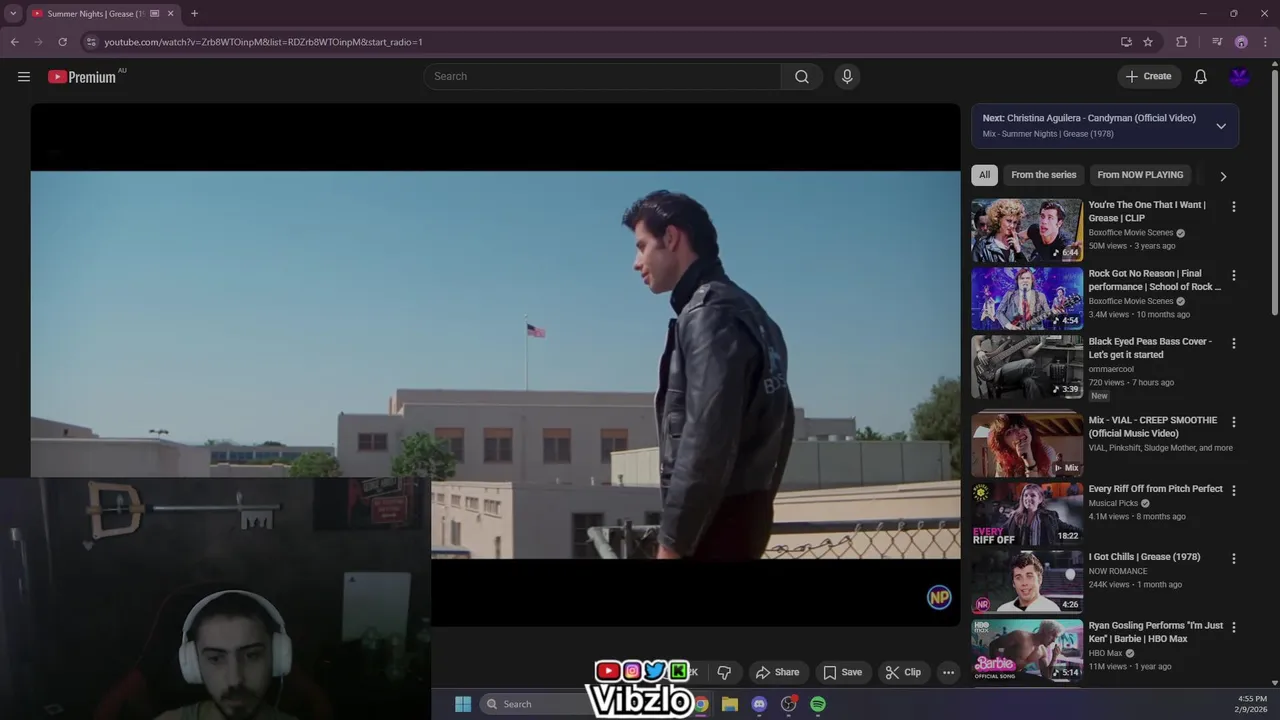Image resolution: width=1280 pixels, height=720 pixels.
Task: Open "Next: Christina Aguilera - Candyman" title
Action: tap(1089, 118)
